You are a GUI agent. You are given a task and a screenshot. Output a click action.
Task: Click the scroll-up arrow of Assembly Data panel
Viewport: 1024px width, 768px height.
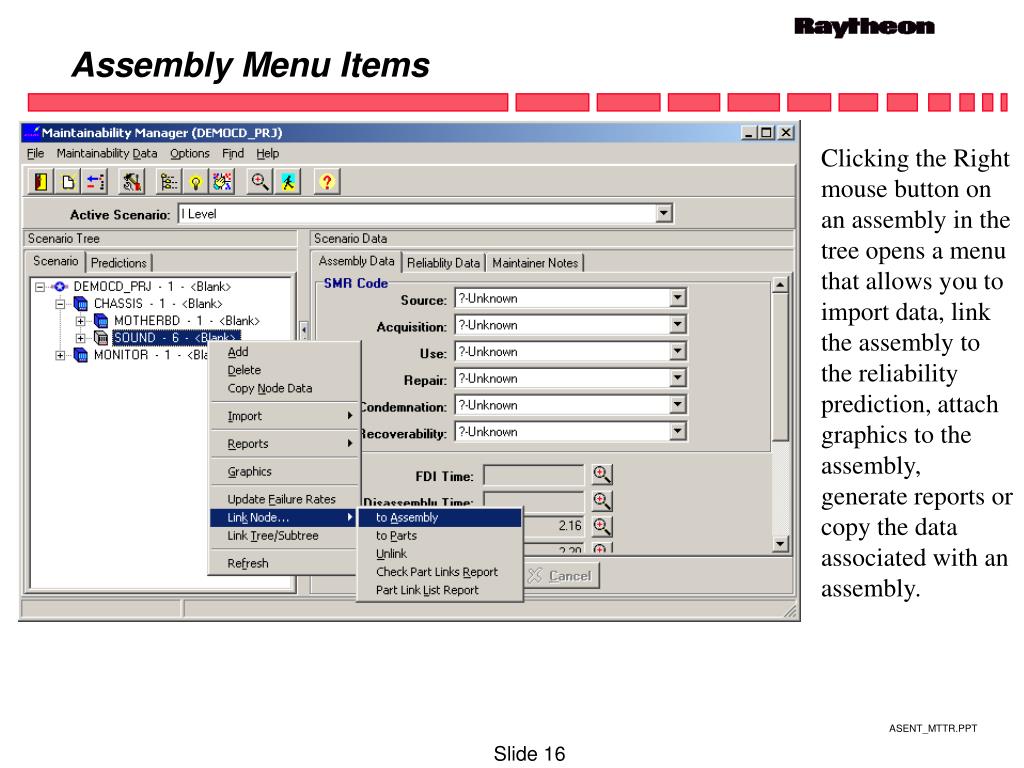[780, 285]
